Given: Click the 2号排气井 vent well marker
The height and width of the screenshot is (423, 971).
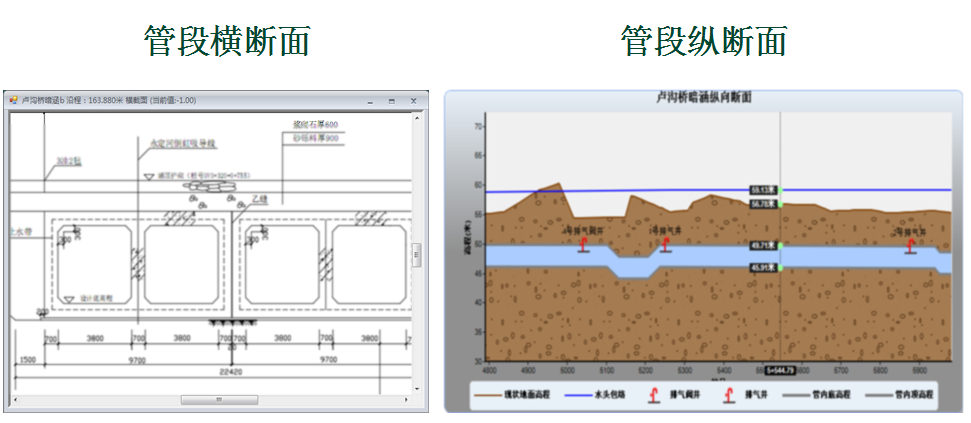Looking at the screenshot, I should (x=910, y=246).
